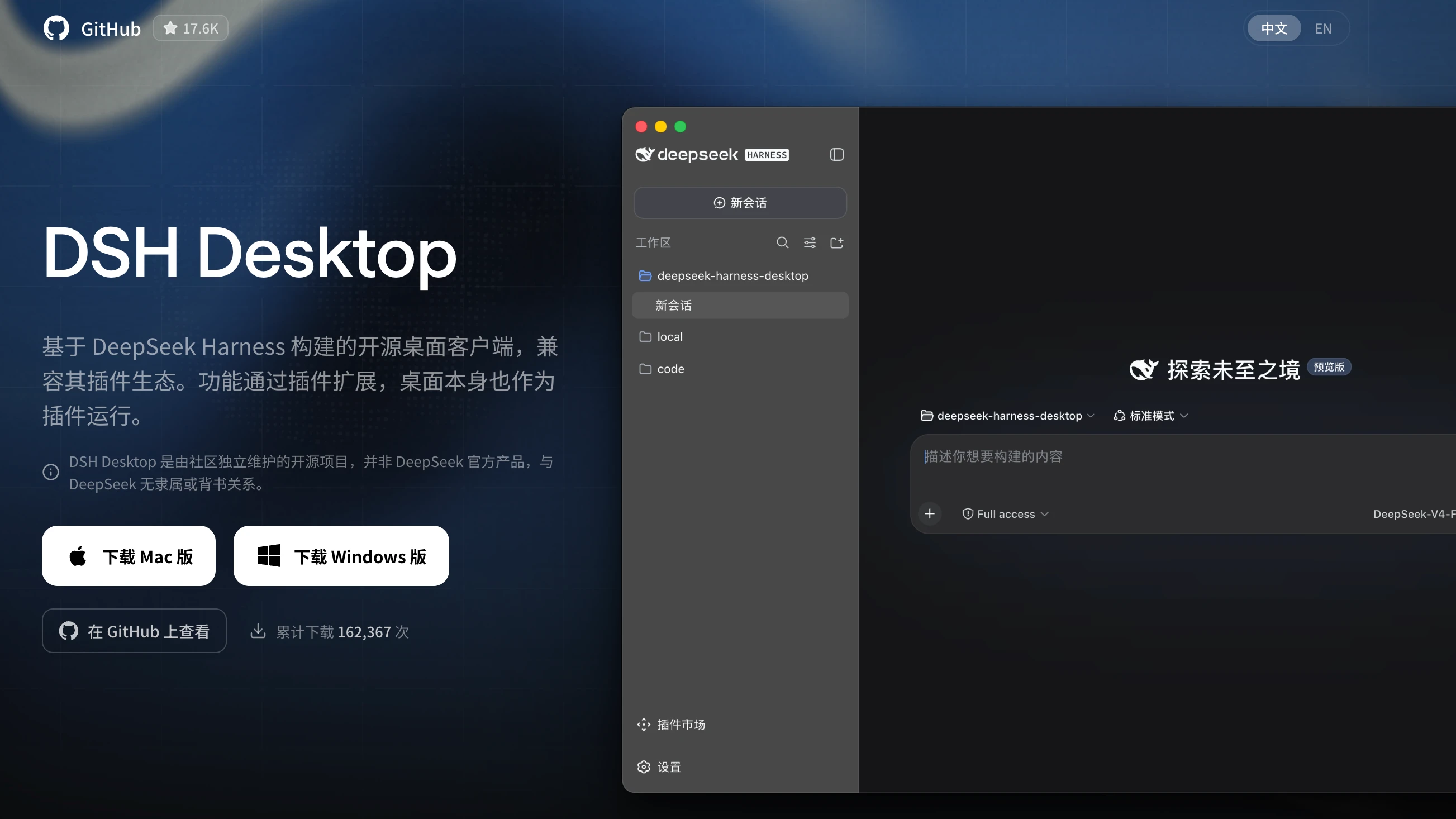The width and height of the screenshot is (1456, 819).
Task: Expand deepseek-harness-desktop project dropdown
Action: [x=1008, y=416]
